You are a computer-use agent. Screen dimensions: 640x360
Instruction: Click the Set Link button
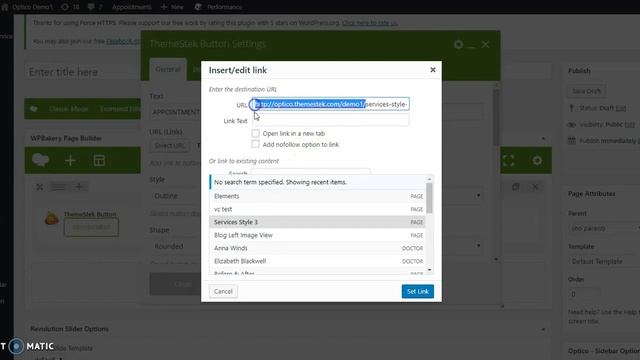[418, 291]
